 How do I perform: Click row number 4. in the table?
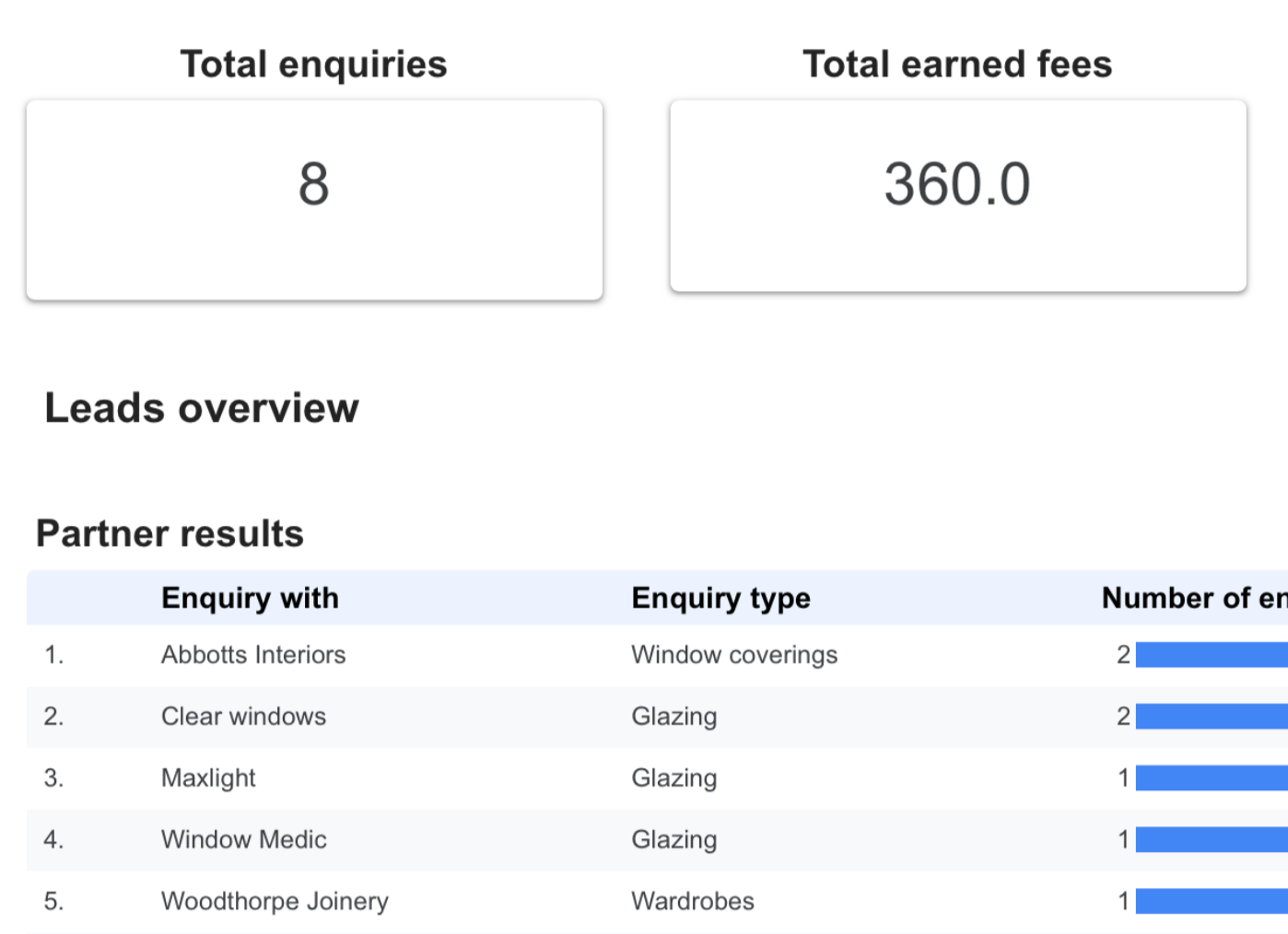[53, 840]
